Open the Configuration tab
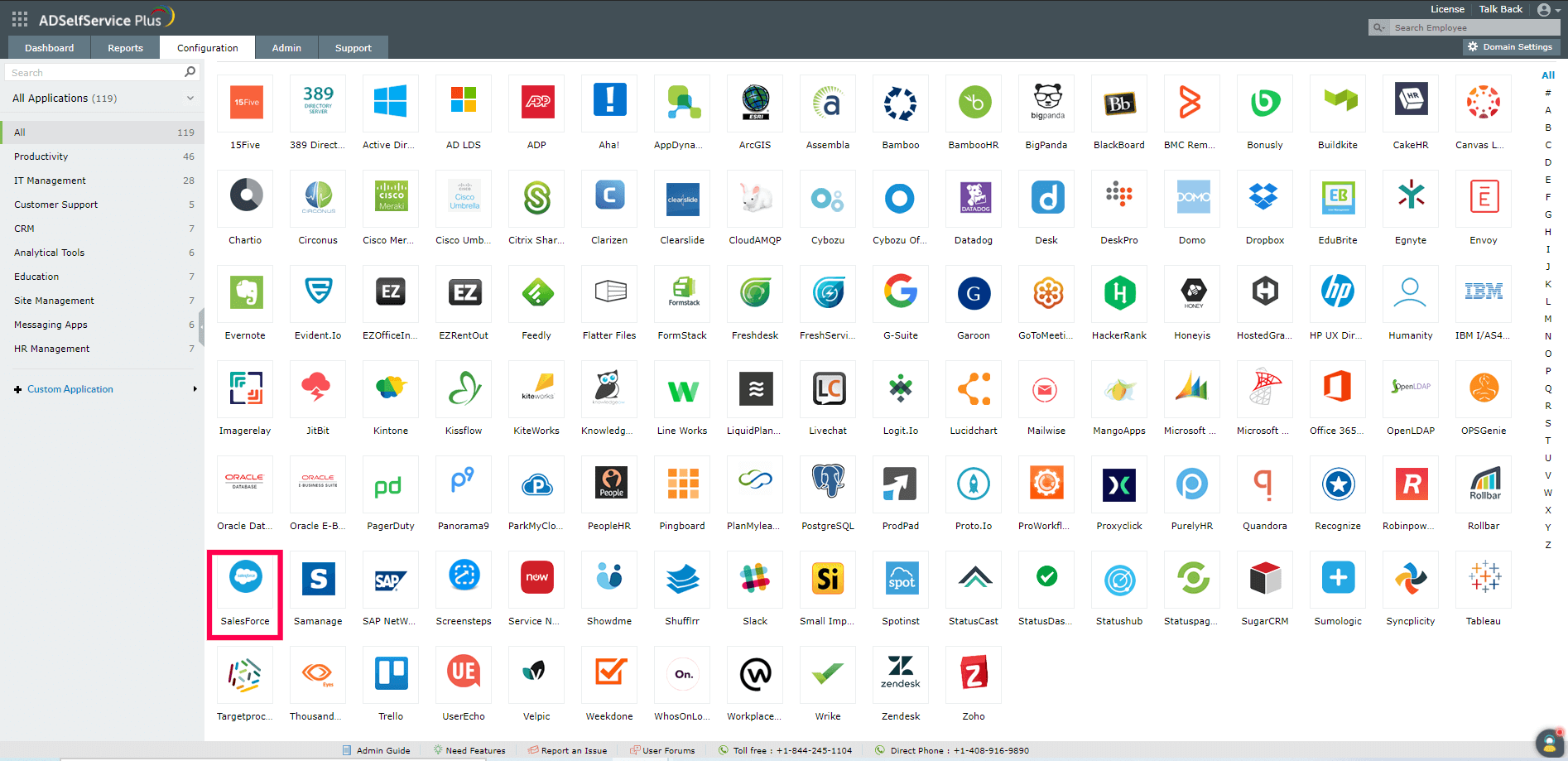Screen dimensions: 1568x761 [x=208, y=48]
